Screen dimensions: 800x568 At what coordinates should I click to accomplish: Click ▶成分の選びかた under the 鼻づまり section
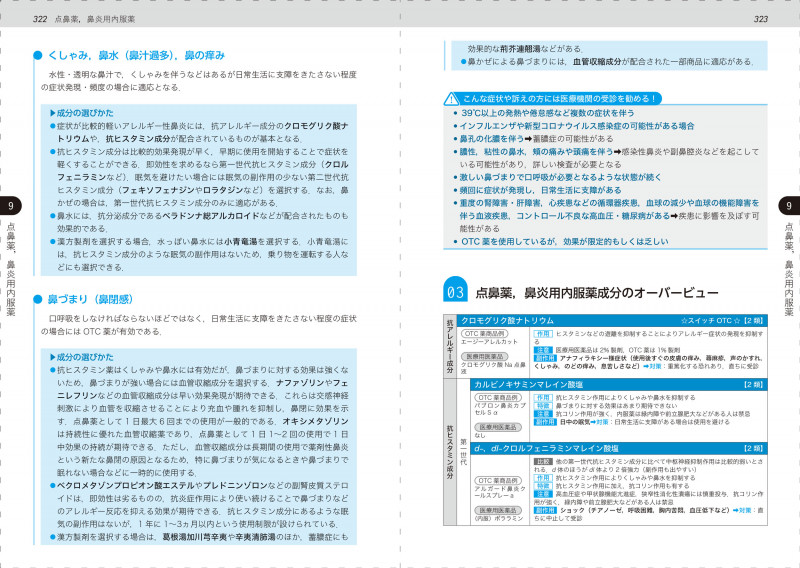[x=82, y=357]
